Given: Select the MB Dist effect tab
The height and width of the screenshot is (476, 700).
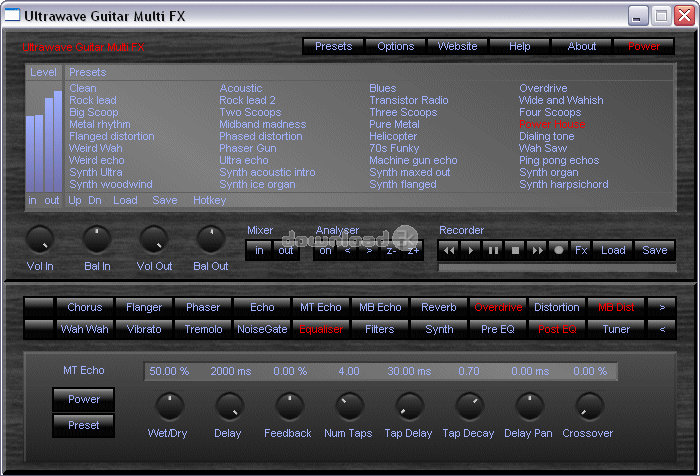Looking at the screenshot, I should coord(616,307).
